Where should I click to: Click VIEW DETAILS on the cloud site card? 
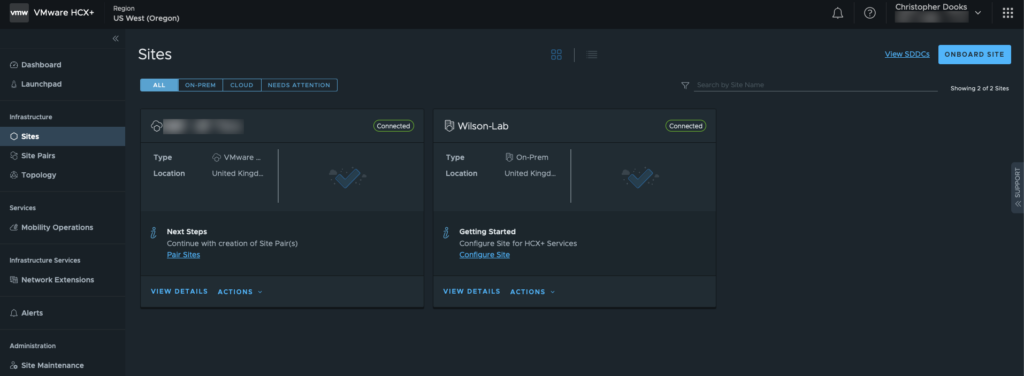180,292
